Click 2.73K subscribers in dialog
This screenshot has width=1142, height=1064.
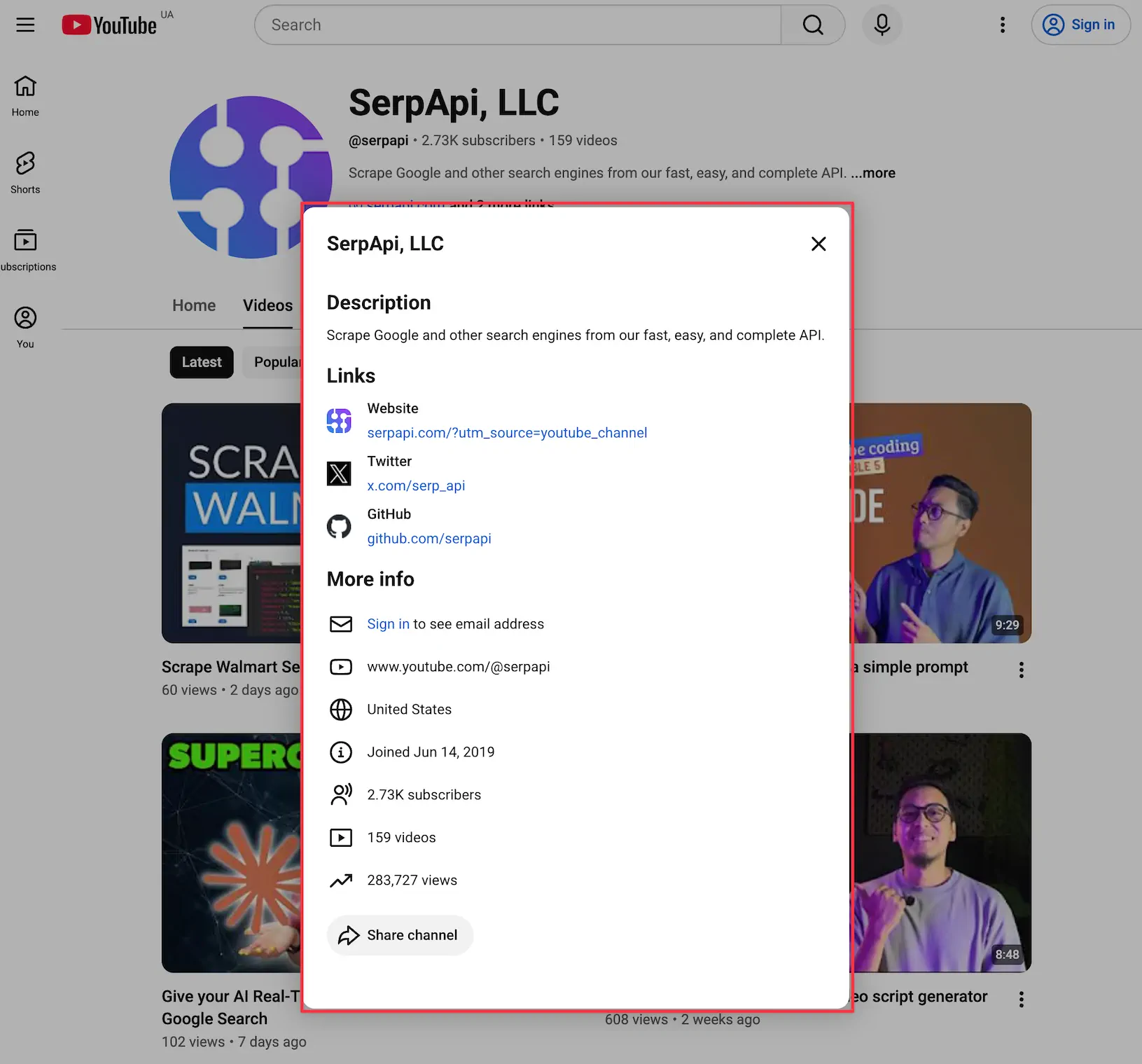coord(424,795)
